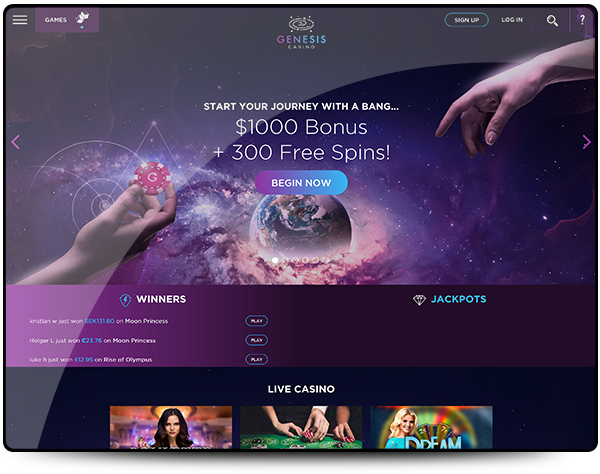
Task: Advance to next banner slide arrow
Action: (586, 142)
